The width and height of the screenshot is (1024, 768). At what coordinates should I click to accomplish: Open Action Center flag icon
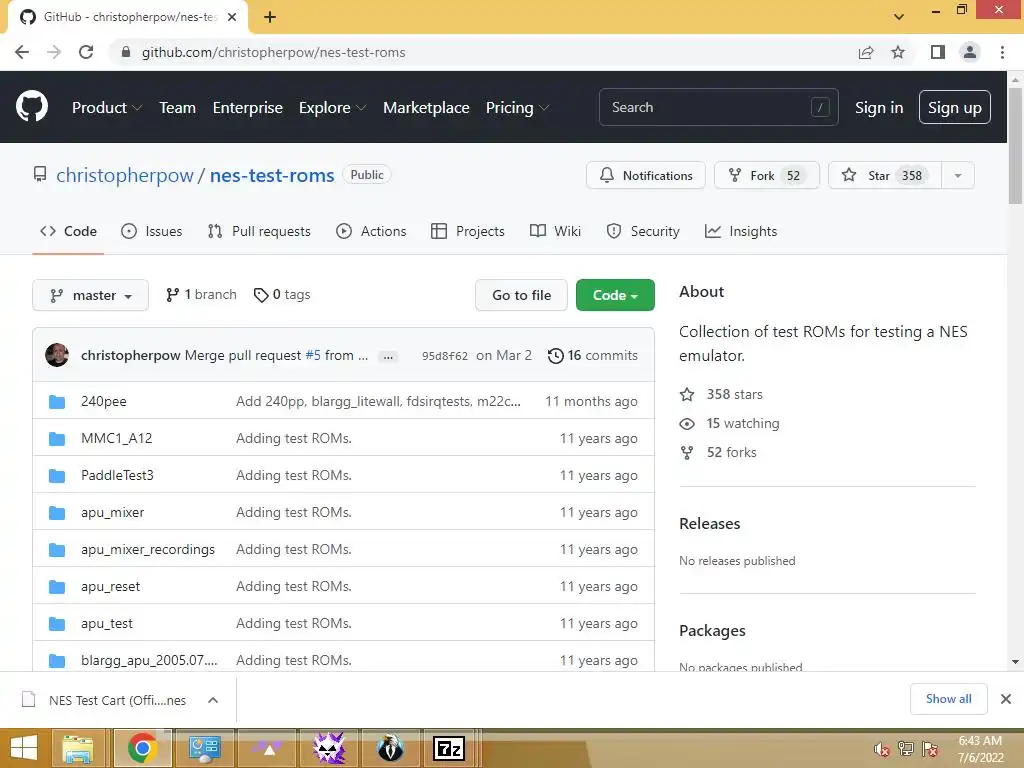pyautogui.click(x=930, y=749)
